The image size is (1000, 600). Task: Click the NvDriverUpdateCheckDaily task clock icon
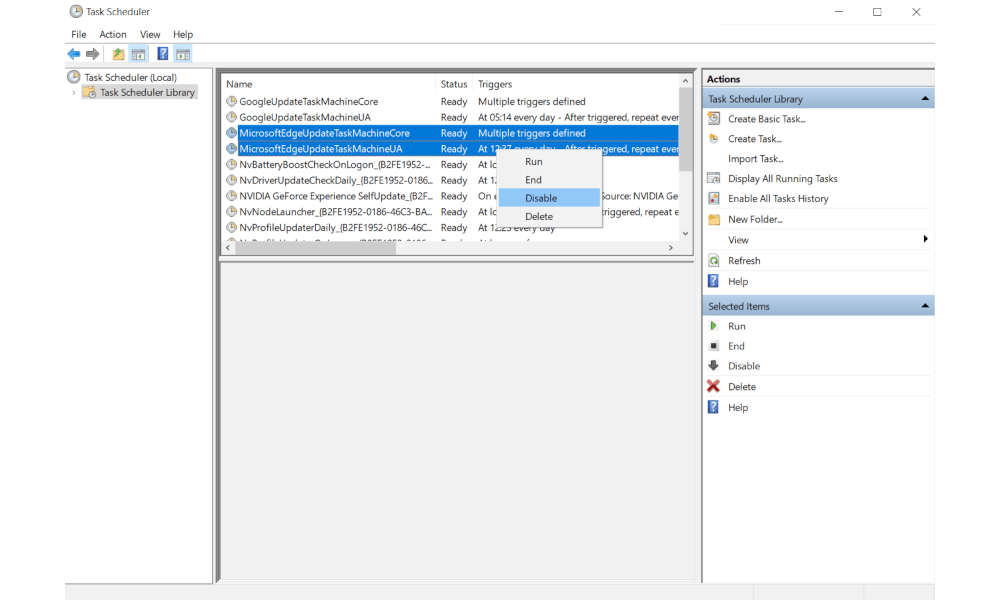[232, 180]
